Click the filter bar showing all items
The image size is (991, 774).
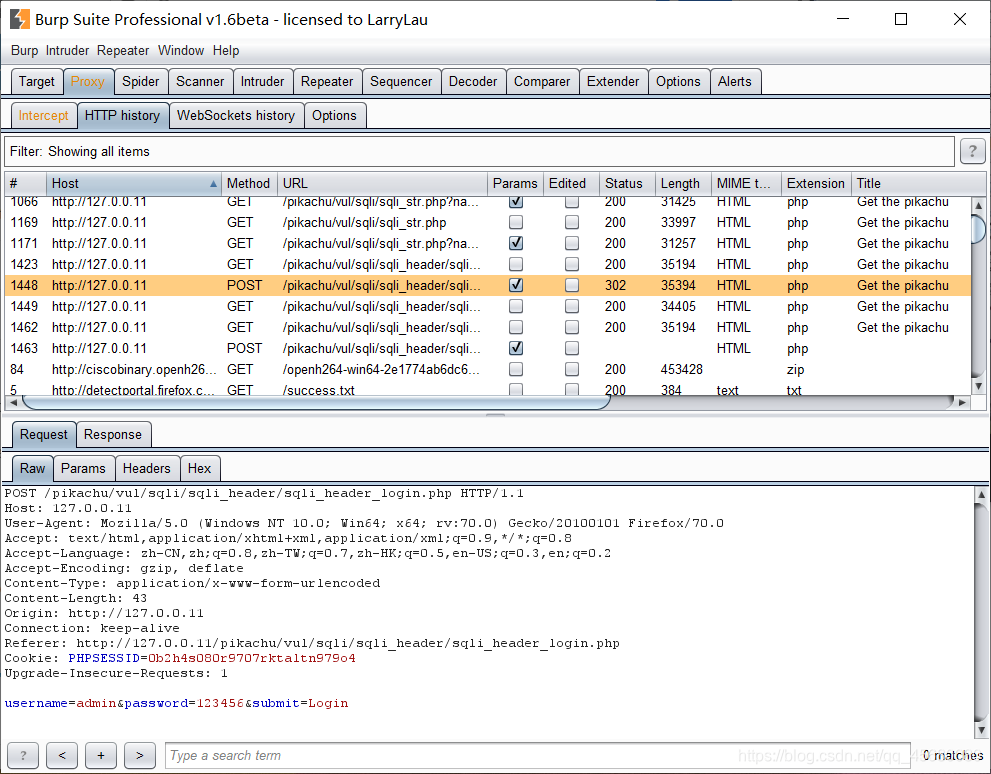point(479,152)
